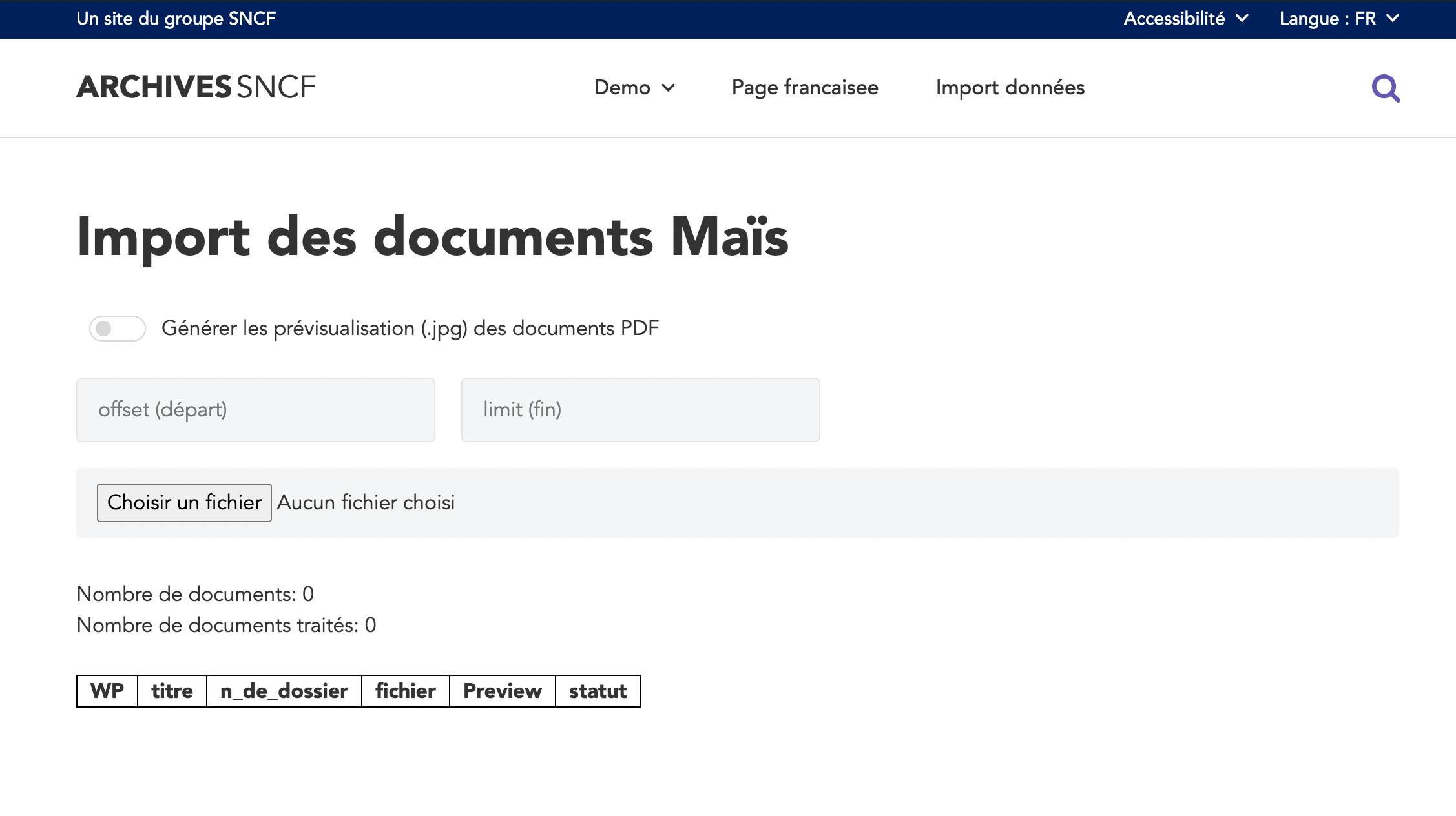The height and width of the screenshot is (816, 1456).
Task: Click Choisir un fichier button
Action: pyautogui.click(x=184, y=502)
